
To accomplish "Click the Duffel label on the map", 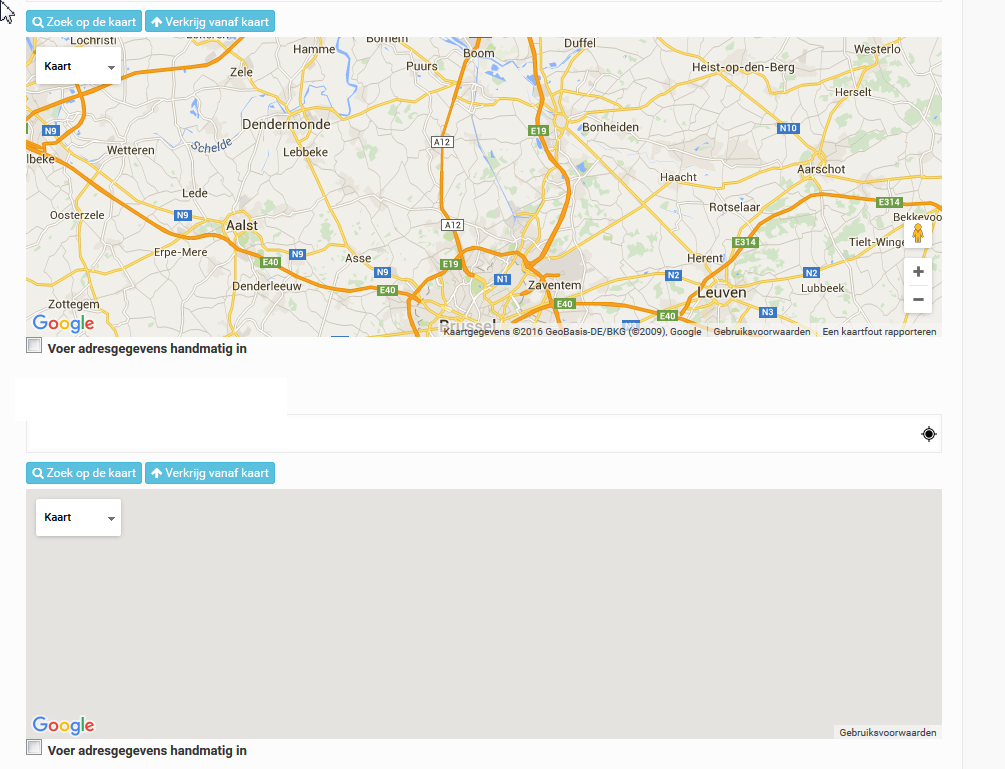I will [579, 43].
